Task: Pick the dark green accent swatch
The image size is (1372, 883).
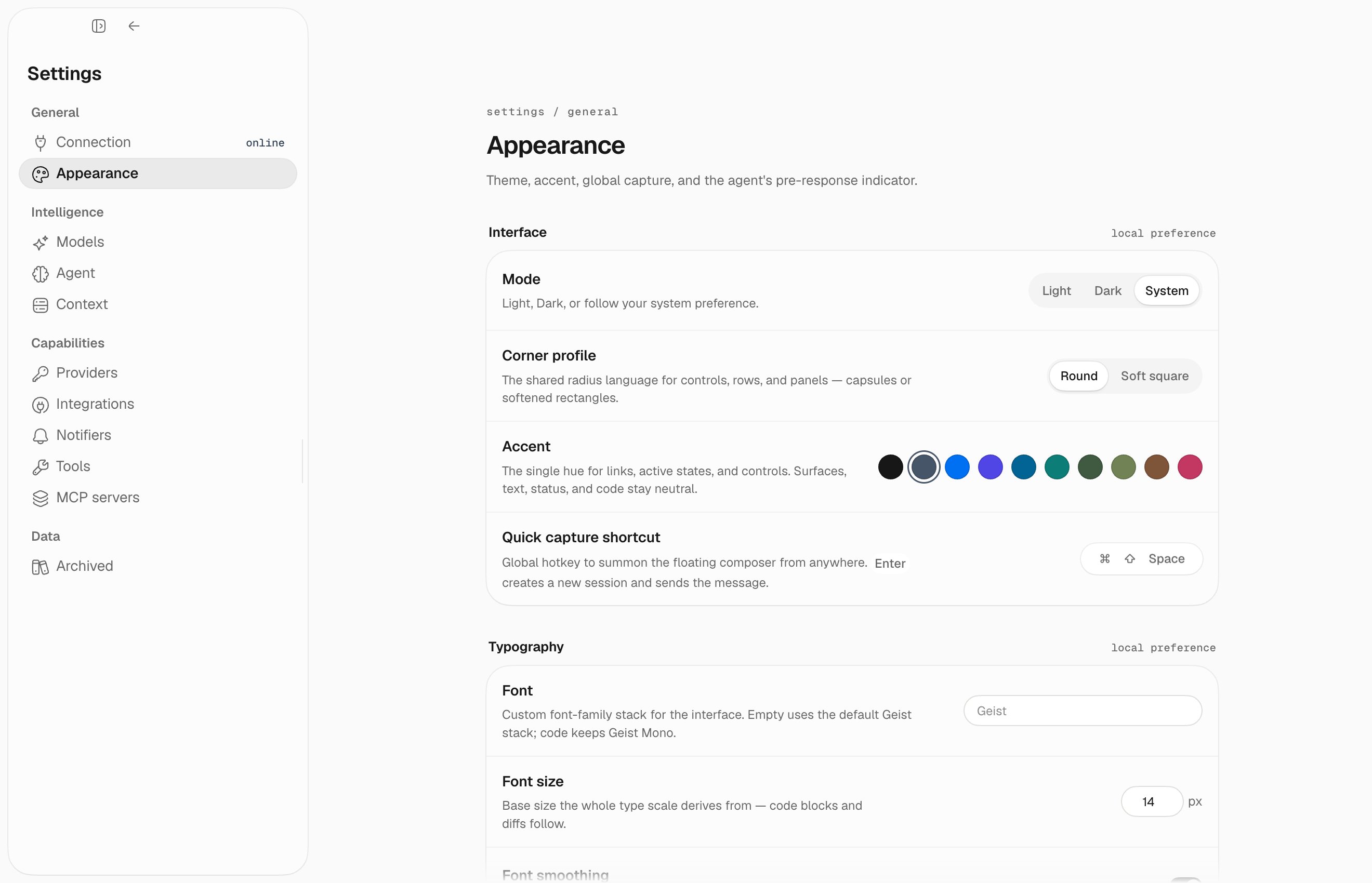Action: pos(1090,467)
